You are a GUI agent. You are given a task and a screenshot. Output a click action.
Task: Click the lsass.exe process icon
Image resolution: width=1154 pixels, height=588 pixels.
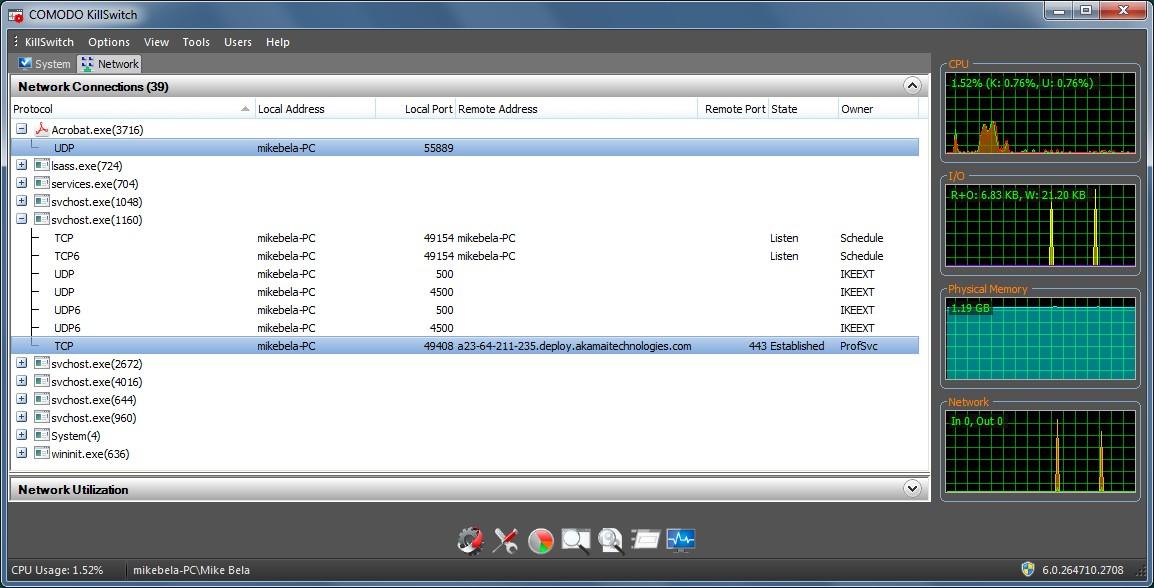click(x=42, y=166)
